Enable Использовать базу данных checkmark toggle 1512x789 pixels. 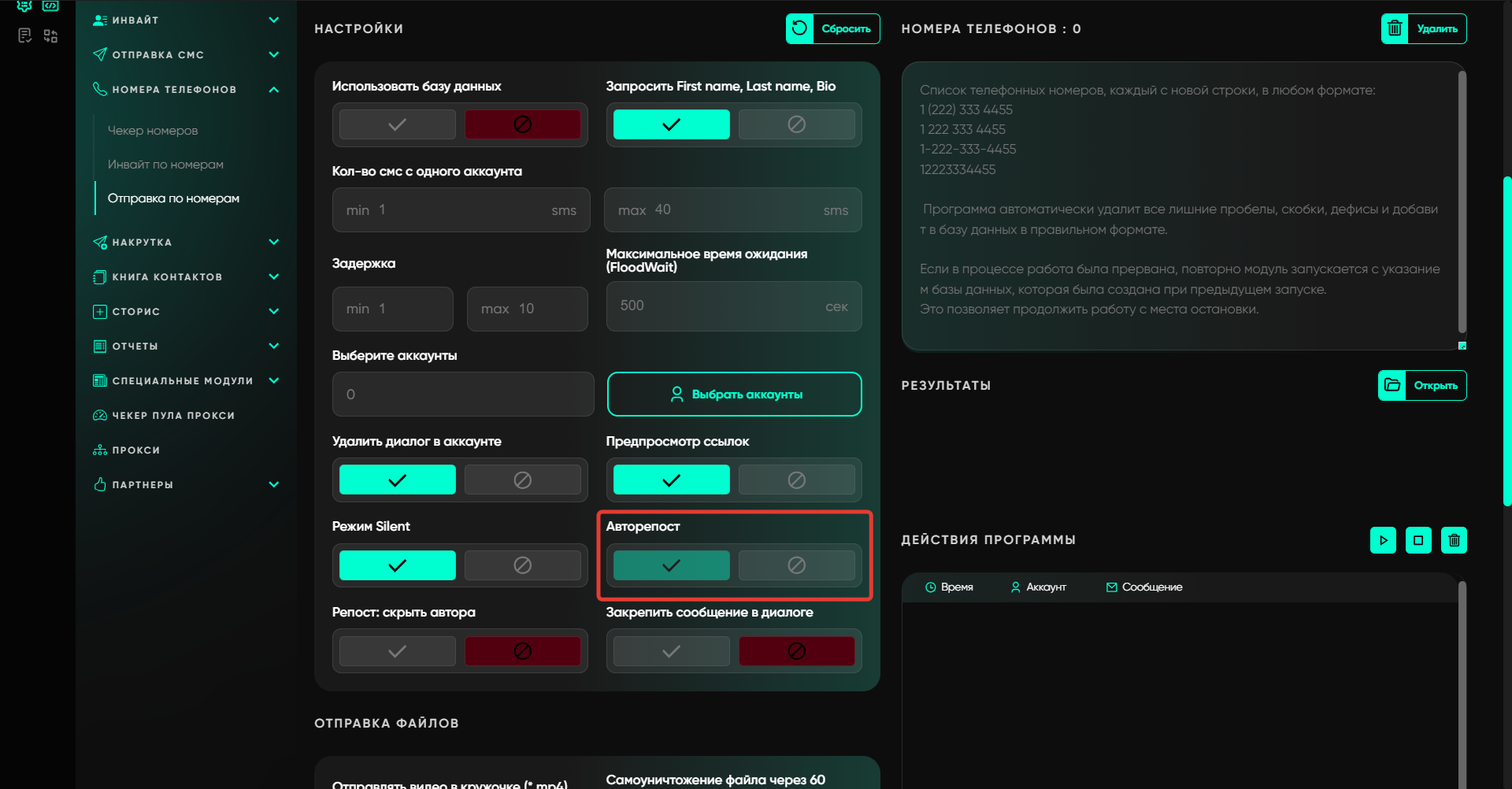[398, 124]
